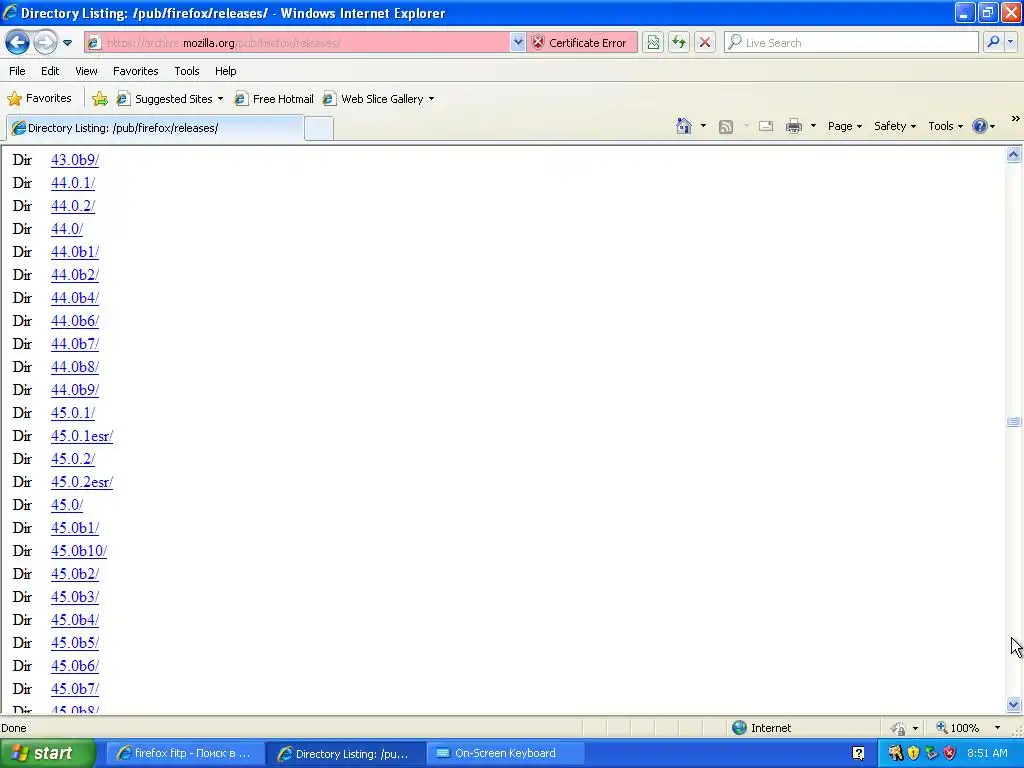Click the taskbar help question icon

(858, 754)
